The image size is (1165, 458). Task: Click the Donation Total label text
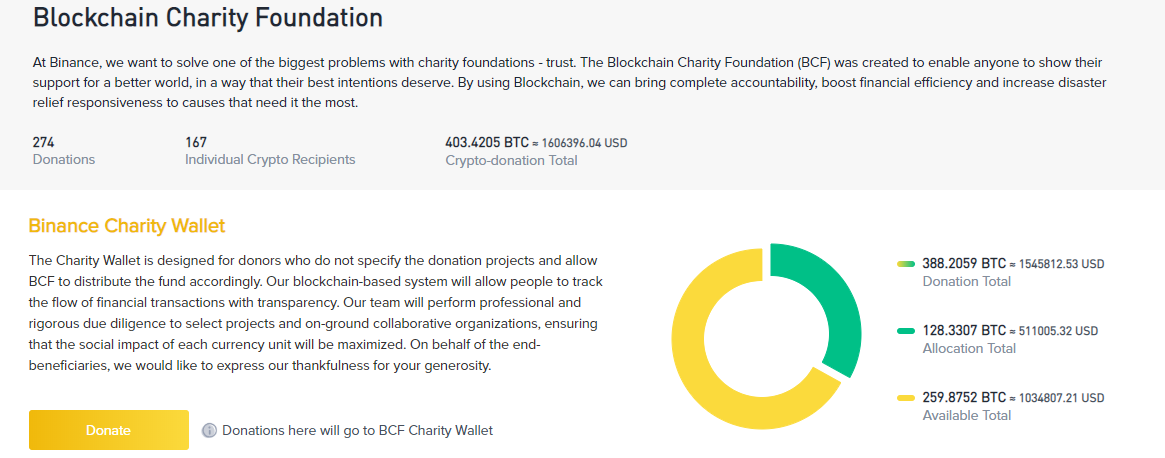coord(967,281)
